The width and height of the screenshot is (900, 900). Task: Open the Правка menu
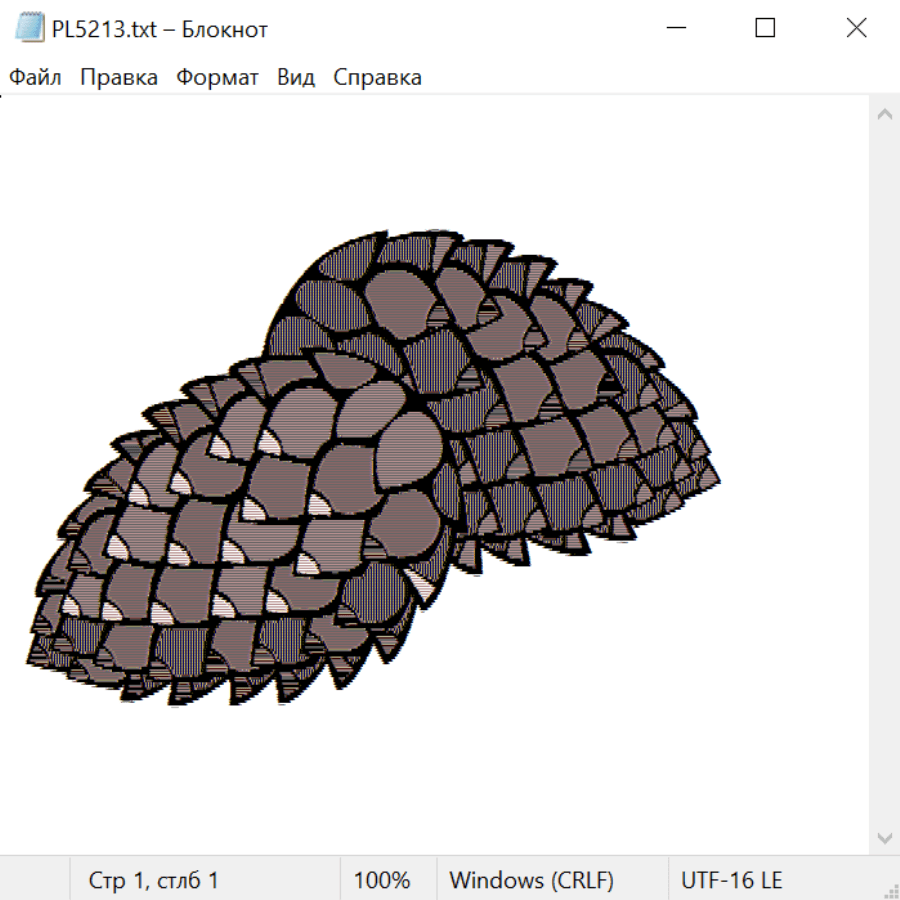click(119, 78)
